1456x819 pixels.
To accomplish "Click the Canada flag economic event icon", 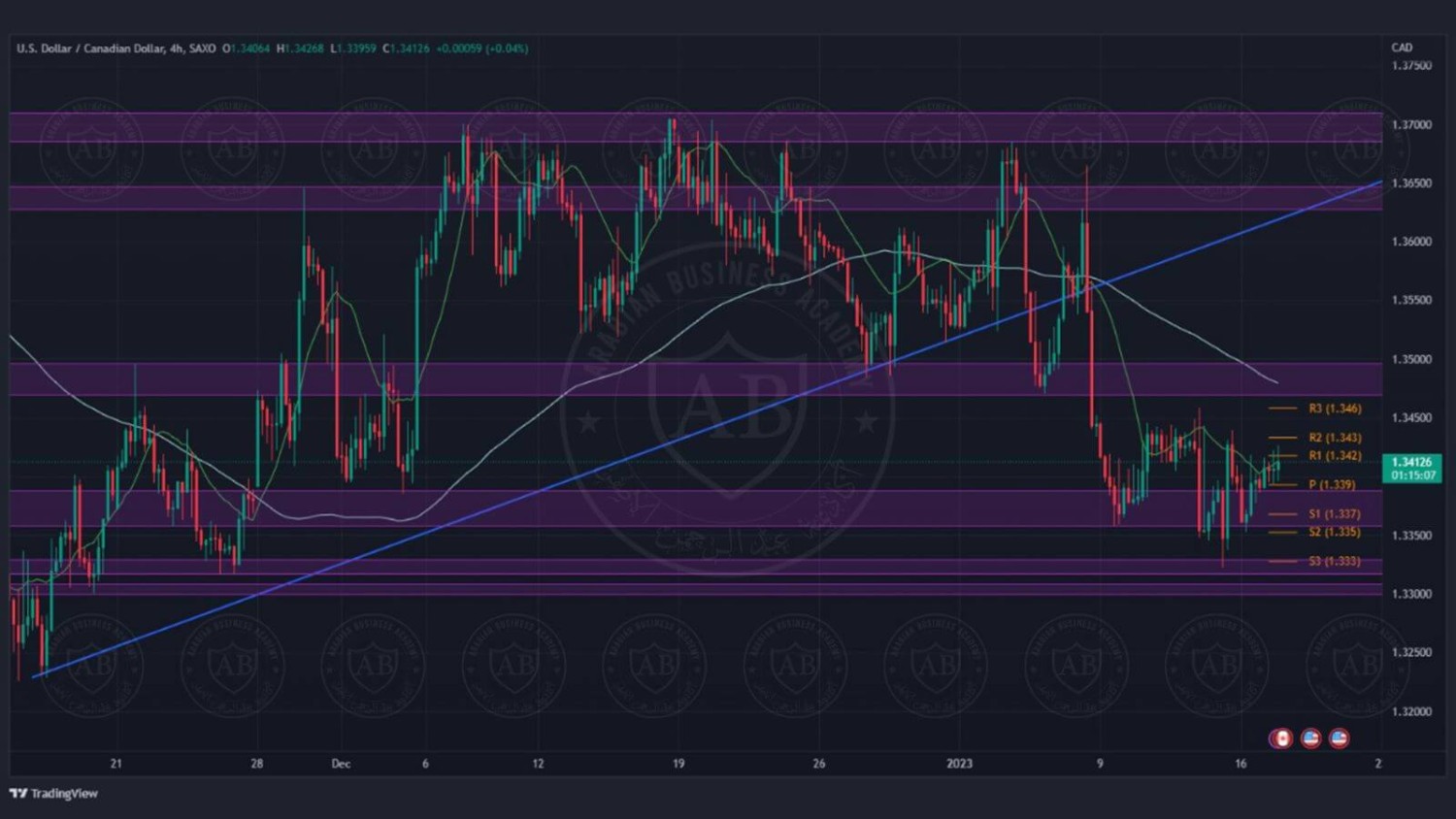I will click(x=1281, y=738).
